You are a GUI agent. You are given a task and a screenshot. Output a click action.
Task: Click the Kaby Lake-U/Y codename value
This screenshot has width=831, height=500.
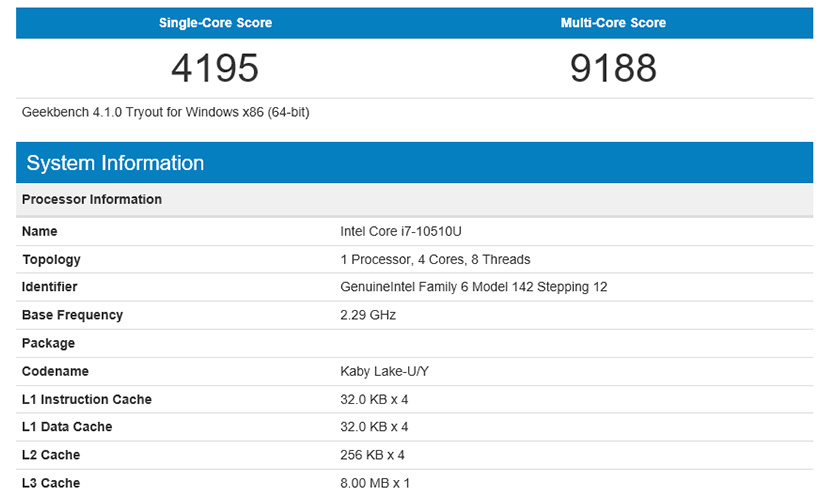pos(384,371)
